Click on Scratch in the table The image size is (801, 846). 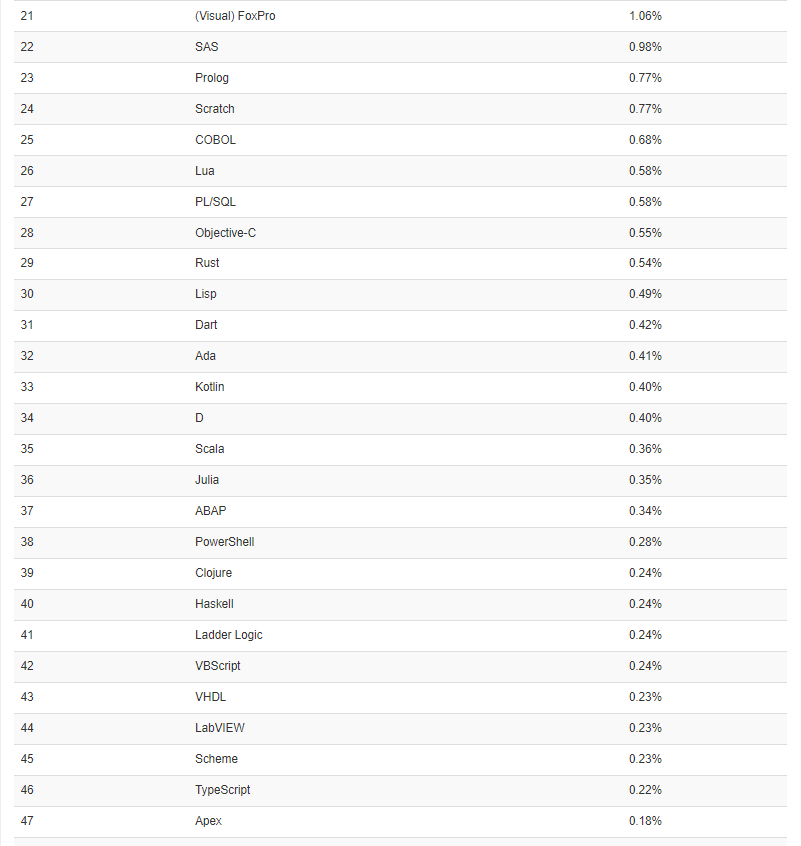point(215,109)
